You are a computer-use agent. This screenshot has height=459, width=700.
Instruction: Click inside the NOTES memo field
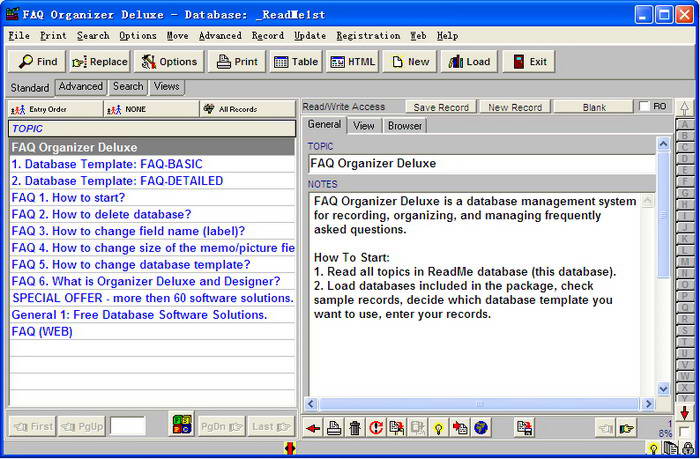pos(477,294)
